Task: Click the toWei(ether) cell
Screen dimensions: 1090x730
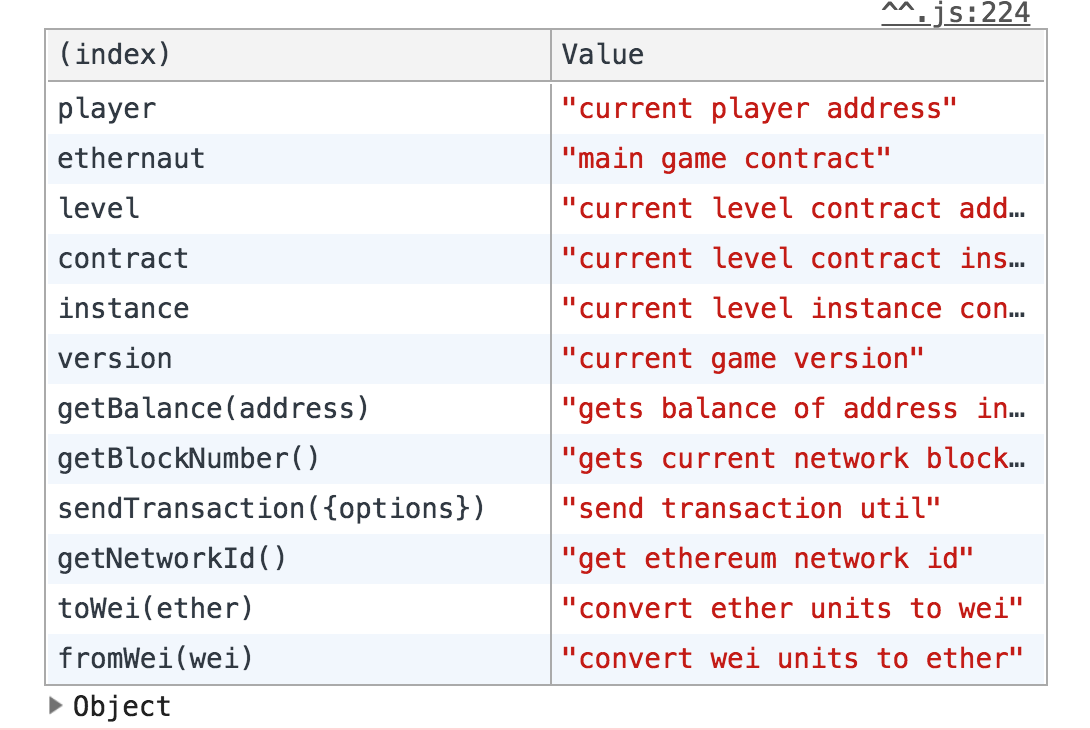Action: point(299,609)
